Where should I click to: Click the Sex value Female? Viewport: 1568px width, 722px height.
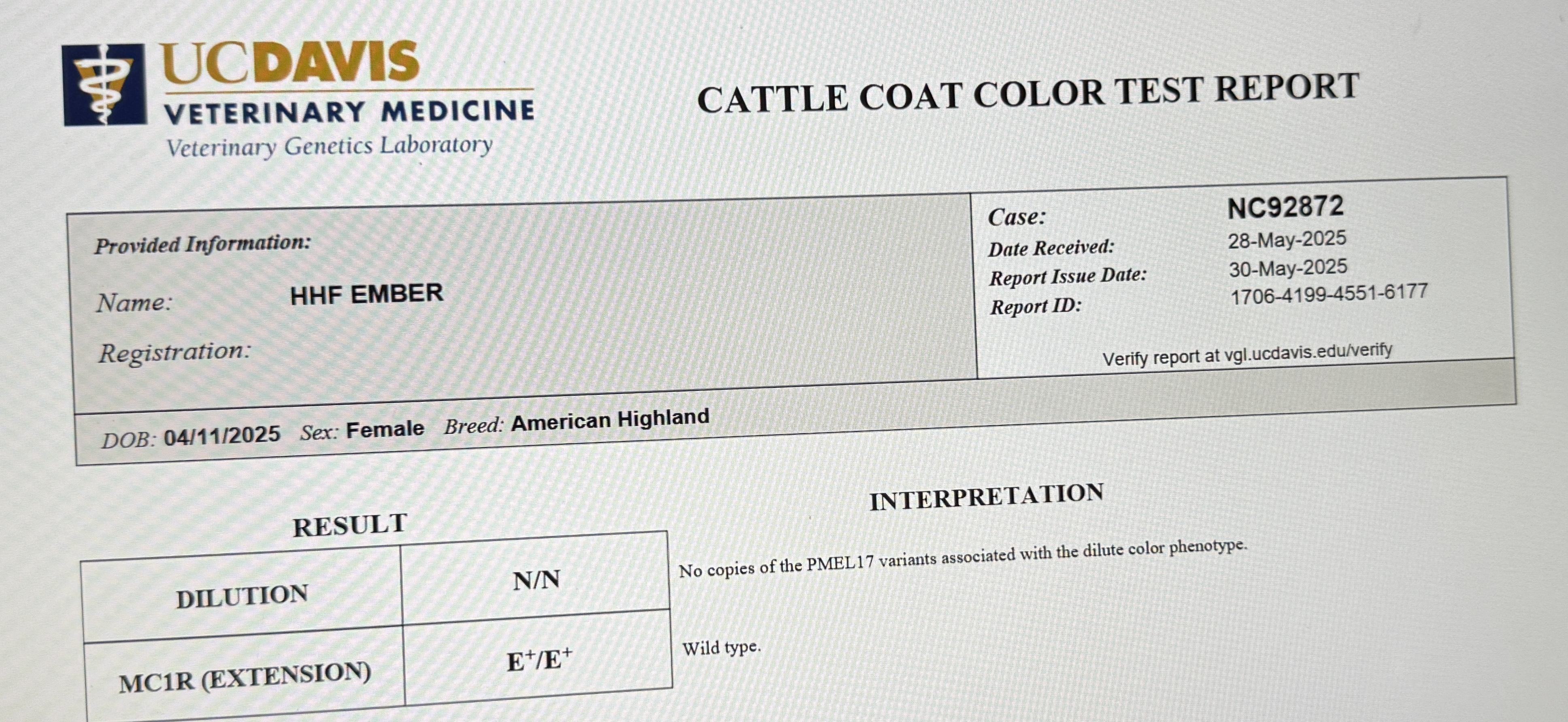385,429
